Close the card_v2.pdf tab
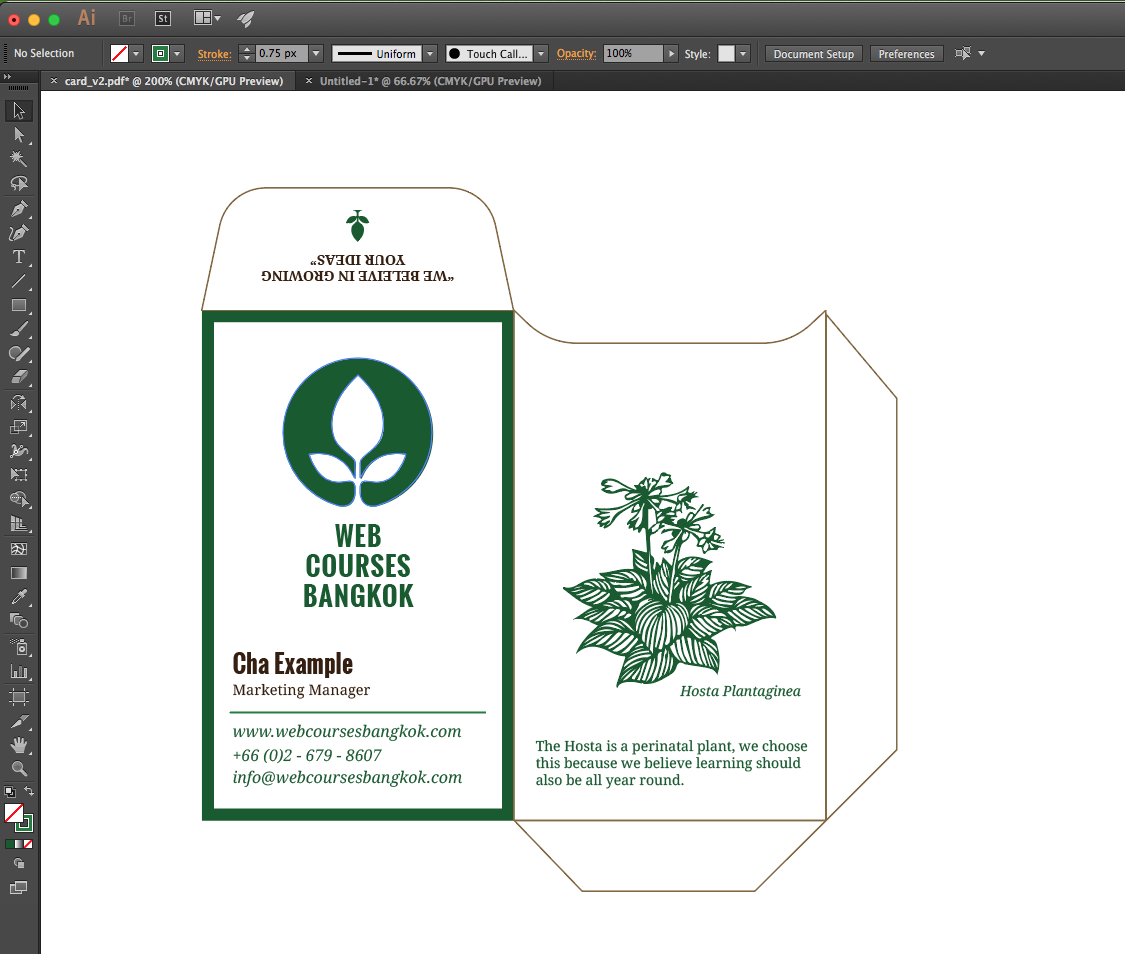The image size is (1125, 954). 54,81
